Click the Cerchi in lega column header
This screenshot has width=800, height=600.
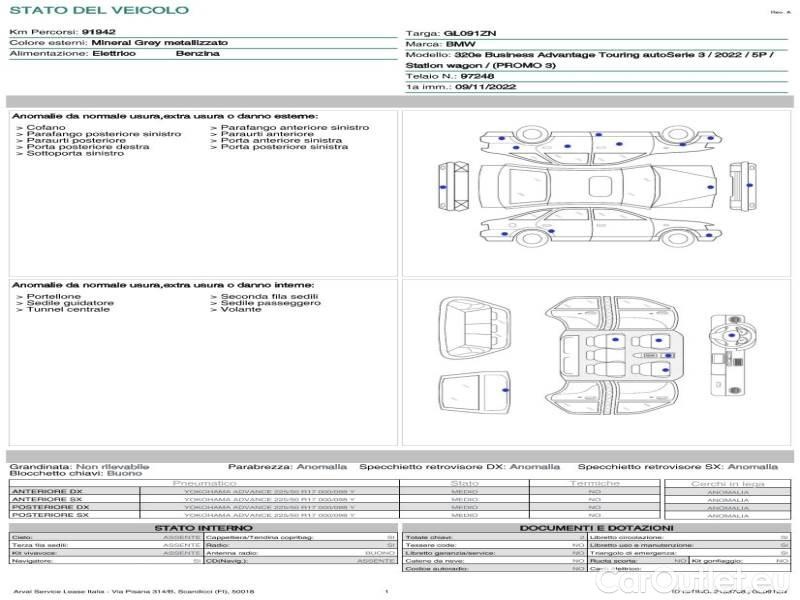[x=727, y=483]
